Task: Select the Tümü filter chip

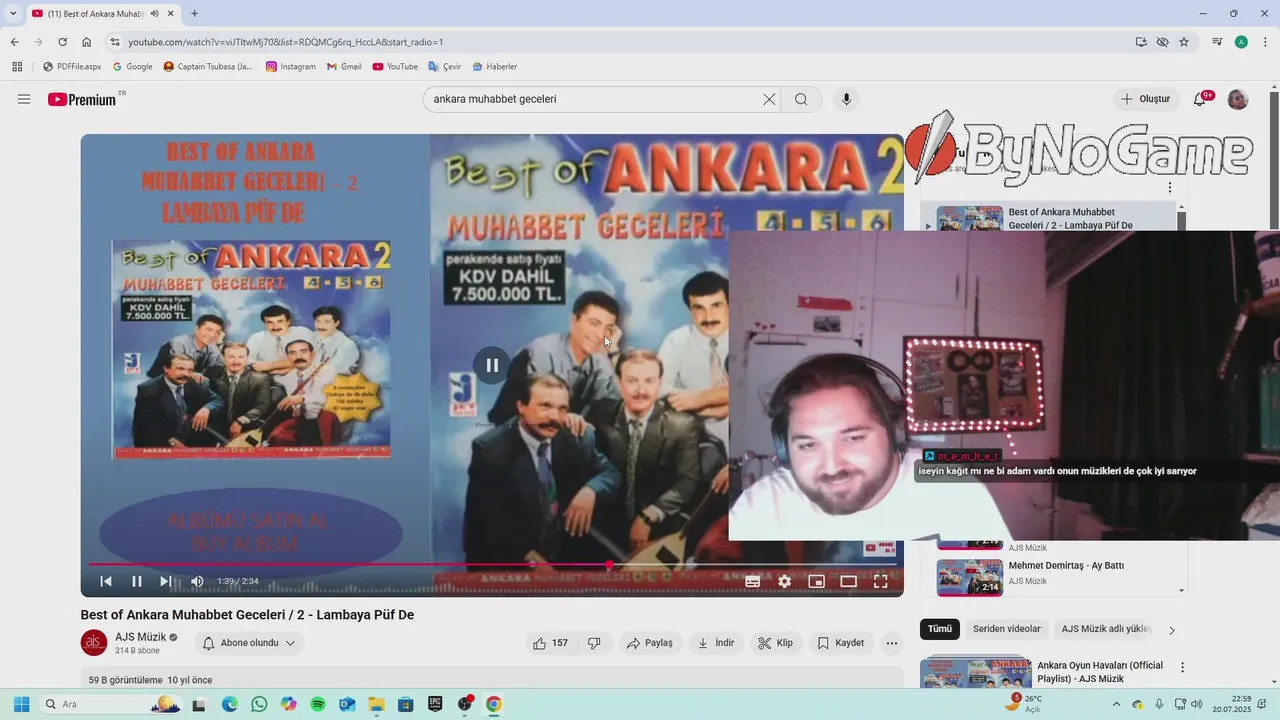Action: [x=940, y=629]
